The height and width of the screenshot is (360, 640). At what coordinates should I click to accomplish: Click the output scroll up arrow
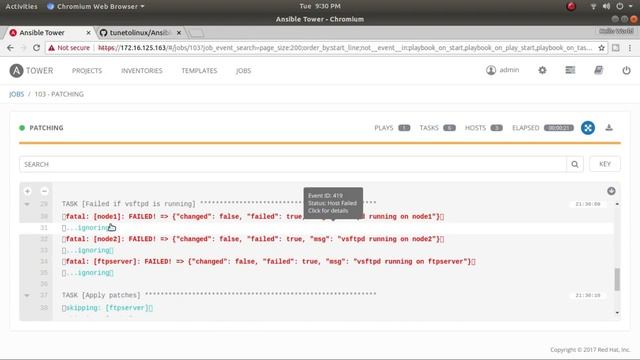[x=617, y=204]
